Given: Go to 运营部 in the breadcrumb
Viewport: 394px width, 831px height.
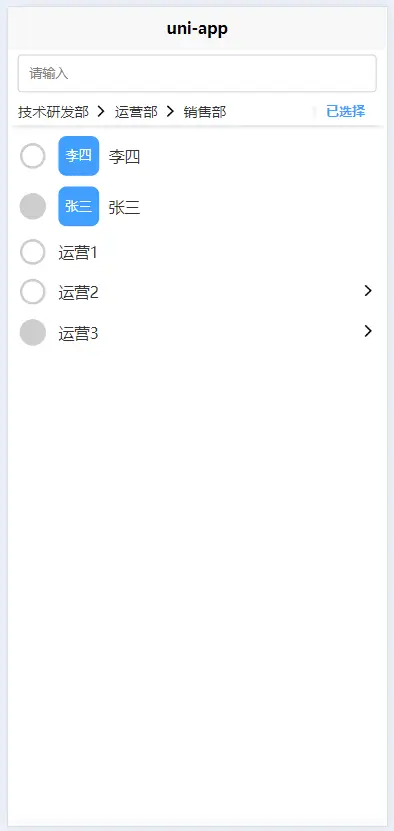Looking at the screenshot, I should (136, 112).
